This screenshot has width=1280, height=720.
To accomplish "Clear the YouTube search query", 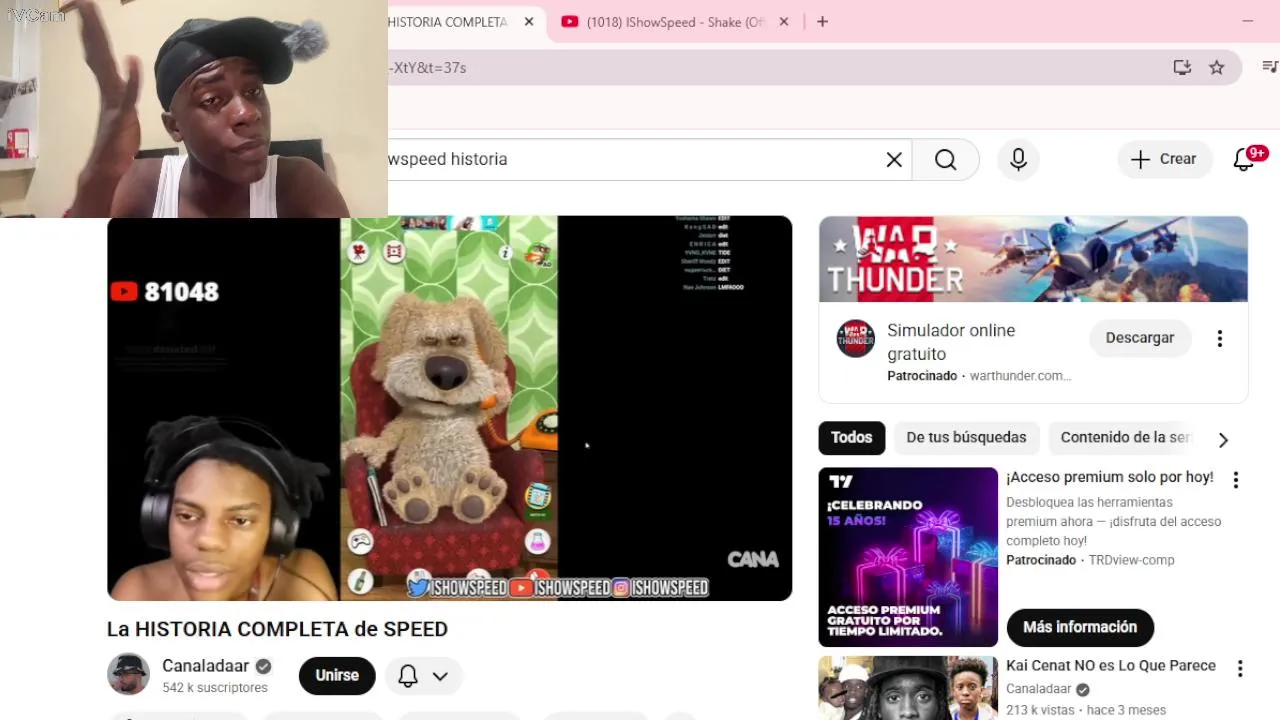I will pos(894,160).
